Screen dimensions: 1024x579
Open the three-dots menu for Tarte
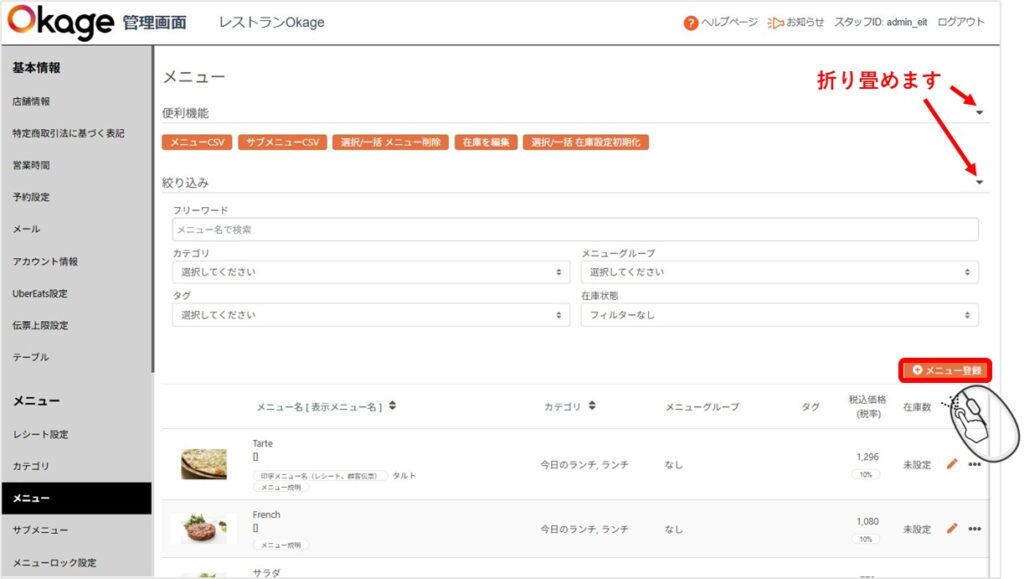pyautogui.click(x=974, y=464)
